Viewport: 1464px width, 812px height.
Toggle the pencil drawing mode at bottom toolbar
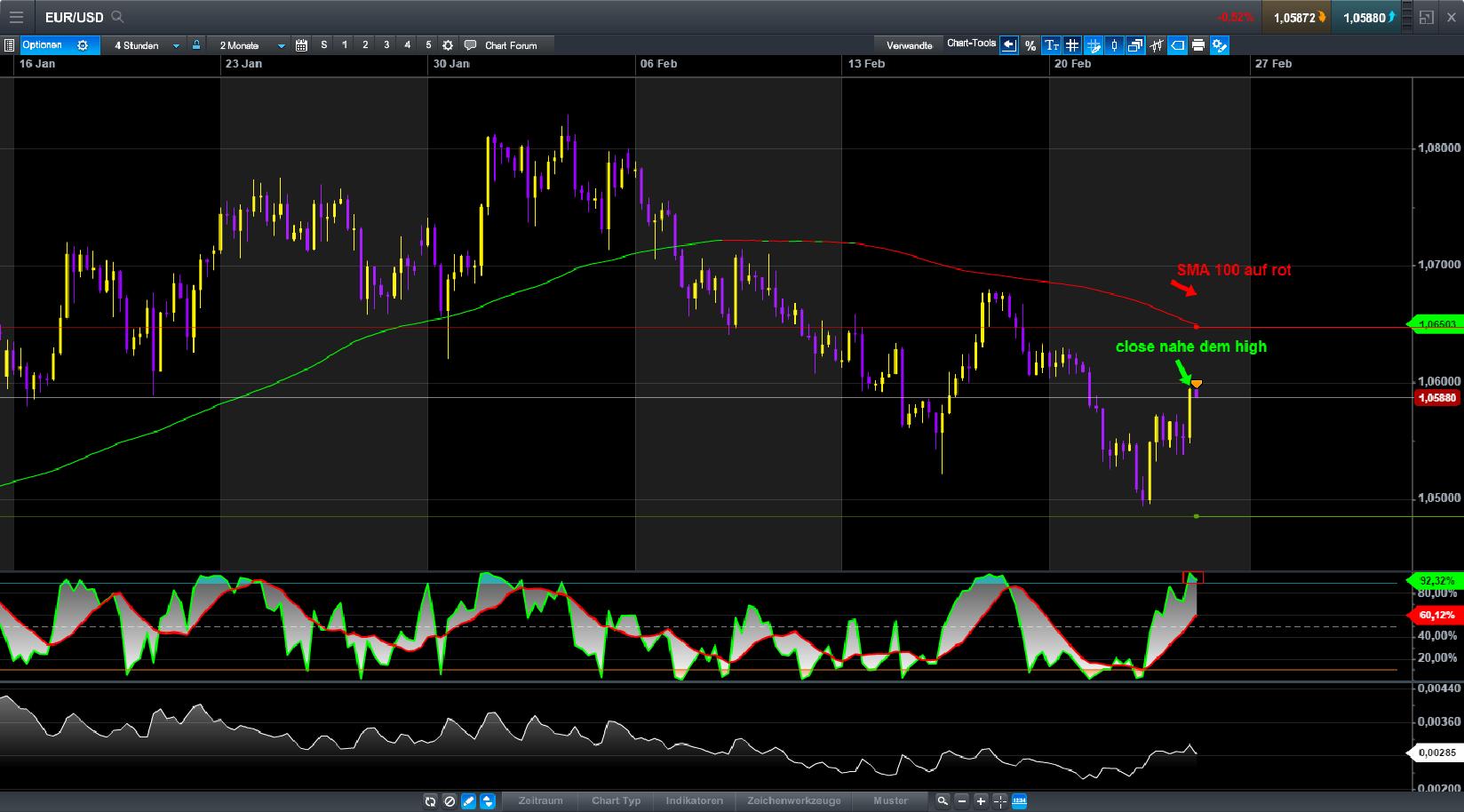click(x=468, y=800)
